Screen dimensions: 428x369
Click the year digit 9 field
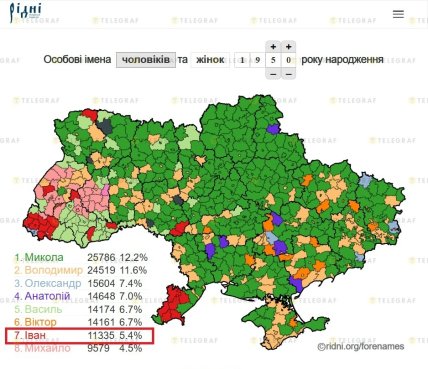point(257,60)
